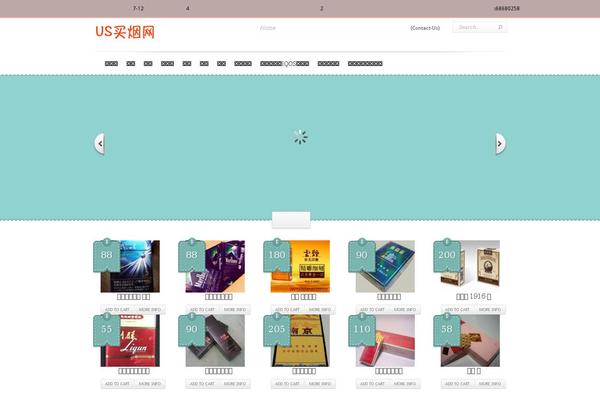Viewport: 600px width, 400px height.
Task: Add the 90-priced blue box to cart
Action: [x=372, y=309]
